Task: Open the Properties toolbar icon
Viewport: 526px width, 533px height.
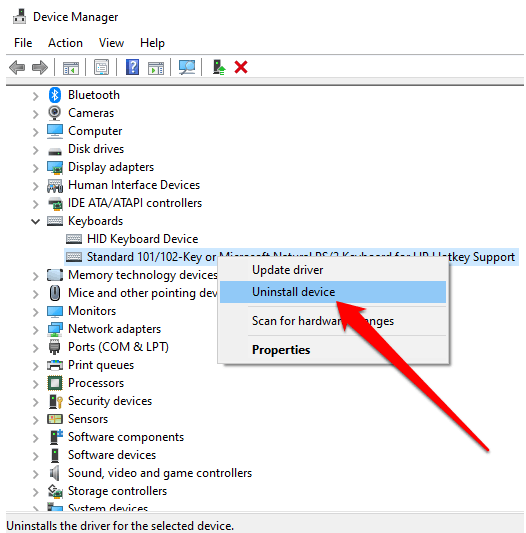Action: 101,67
